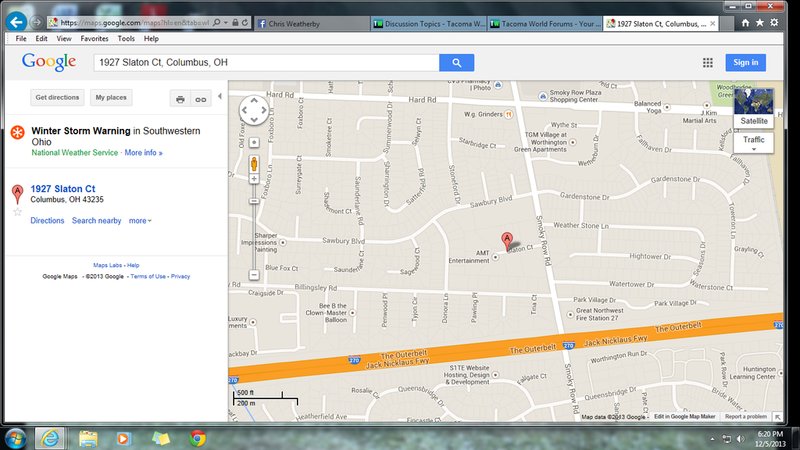Viewport: 800px width, 450px height.
Task: Click in the Google Maps search field
Action: [266, 63]
